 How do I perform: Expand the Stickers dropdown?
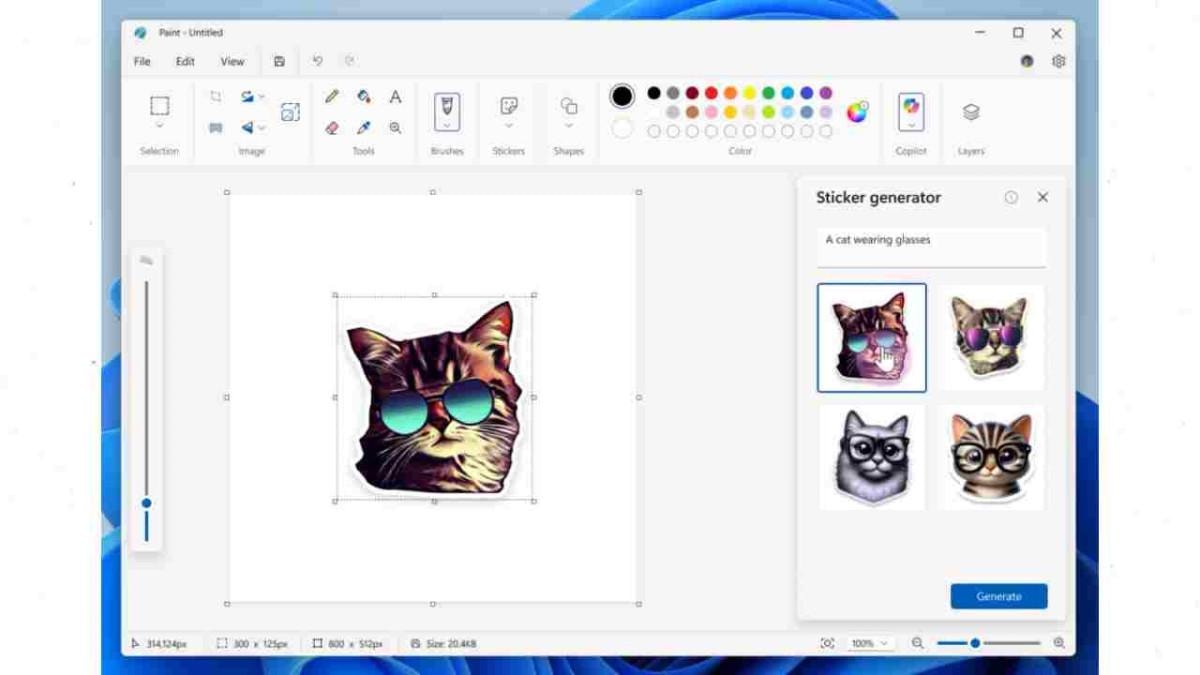coord(508,127)
